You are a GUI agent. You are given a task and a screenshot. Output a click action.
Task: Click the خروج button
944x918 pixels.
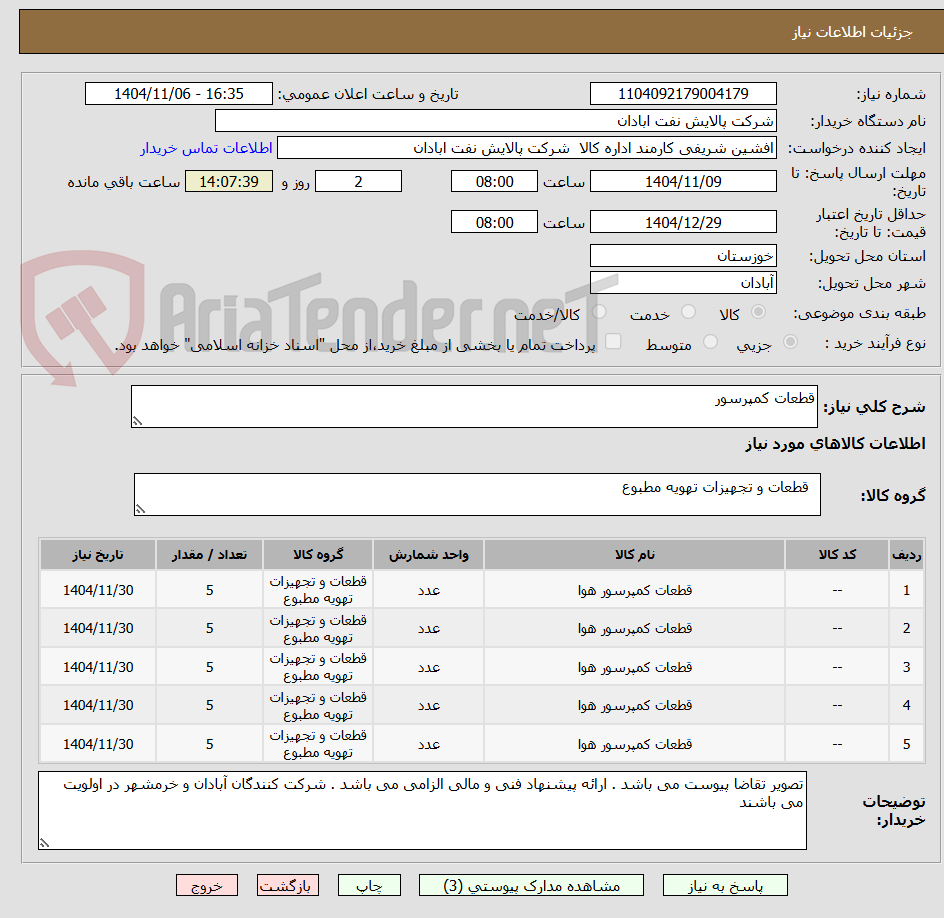pos(207,885)
